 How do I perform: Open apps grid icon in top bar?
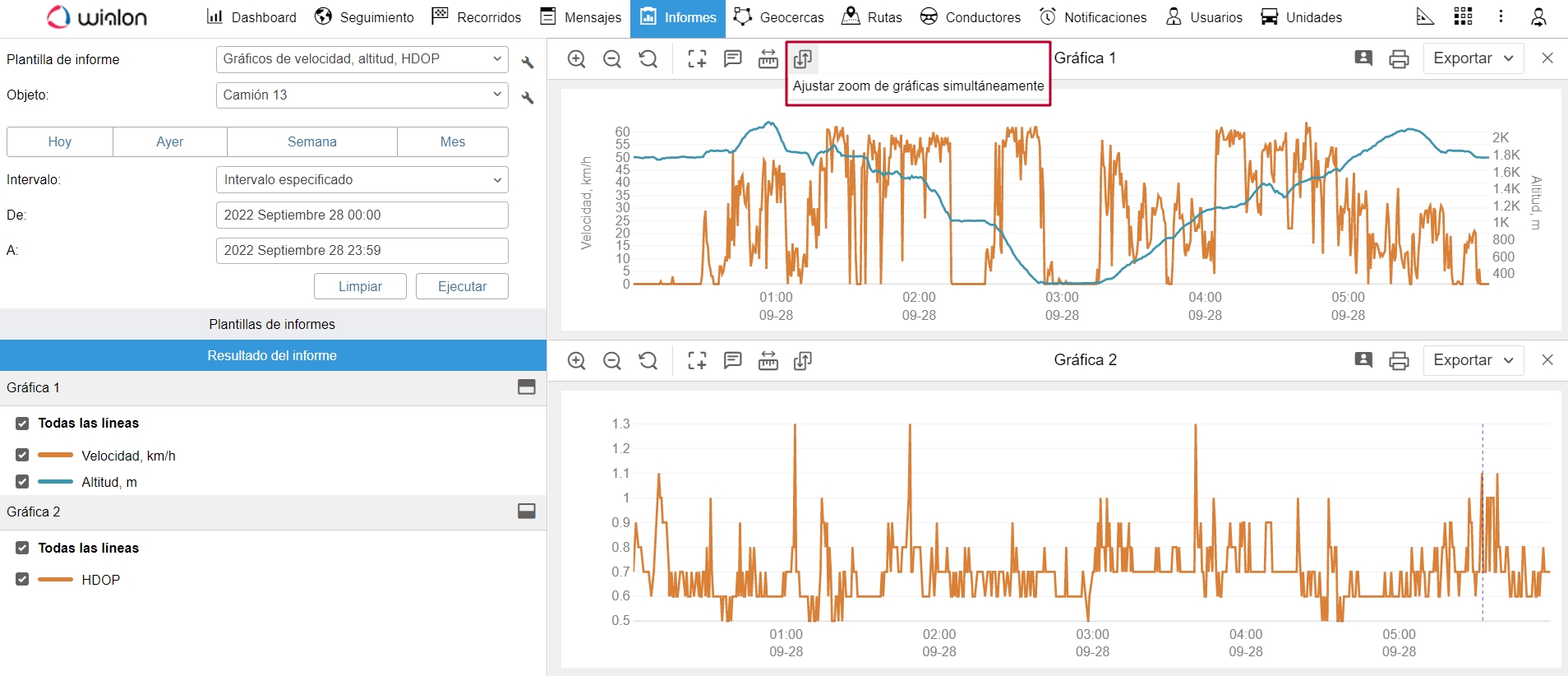click(x=1464, y=16)
